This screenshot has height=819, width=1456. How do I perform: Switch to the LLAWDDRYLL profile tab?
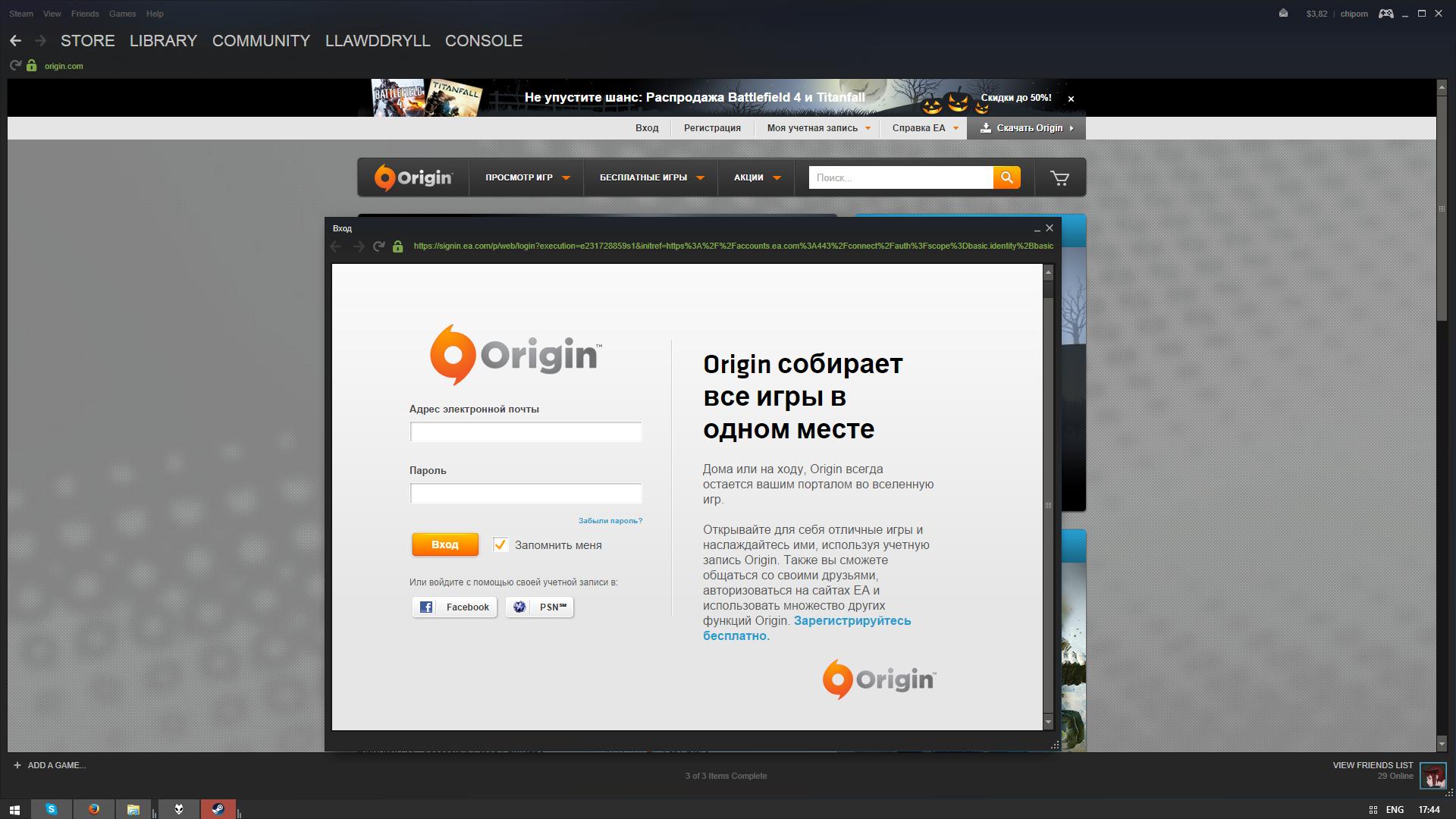pyautogui.click(x=378, y=41)
